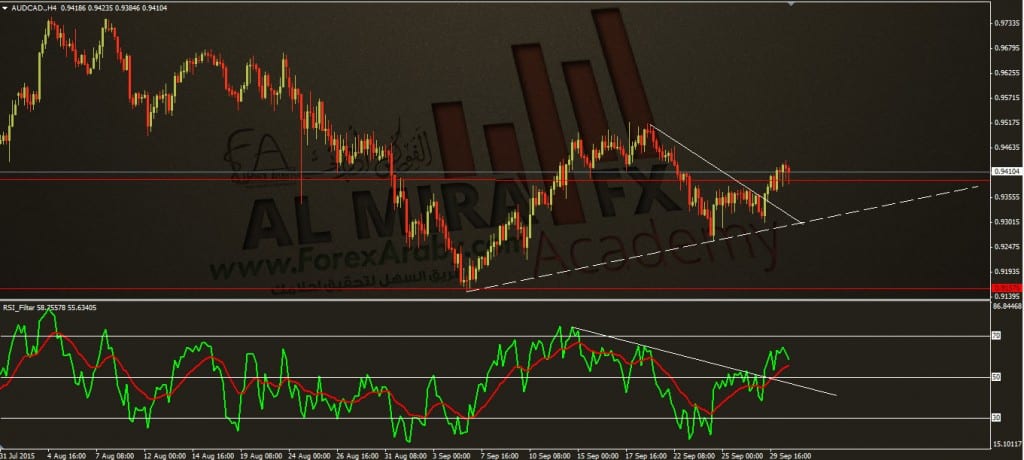The height and width of the screenshot is (460, 1024).
Task: Click the separator between chart and RSI panel
Action: 496,300
